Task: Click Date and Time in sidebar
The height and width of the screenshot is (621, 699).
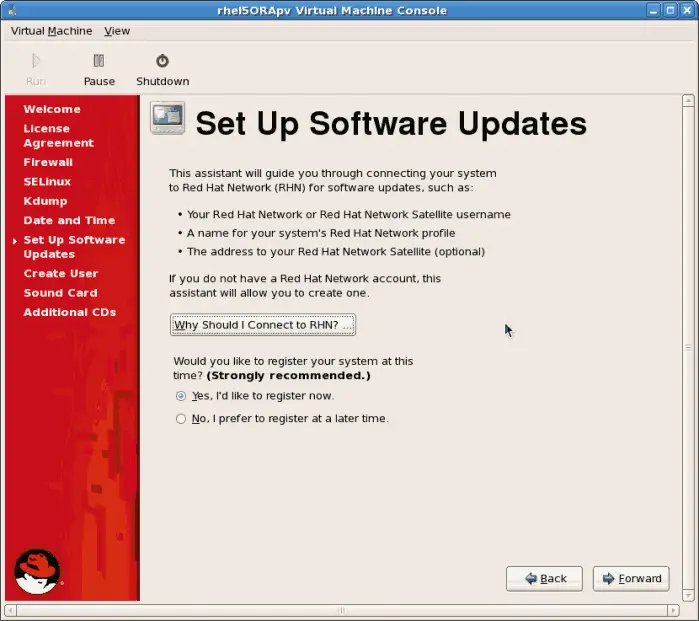Action: pyautogui.click(x=69, y=220)
